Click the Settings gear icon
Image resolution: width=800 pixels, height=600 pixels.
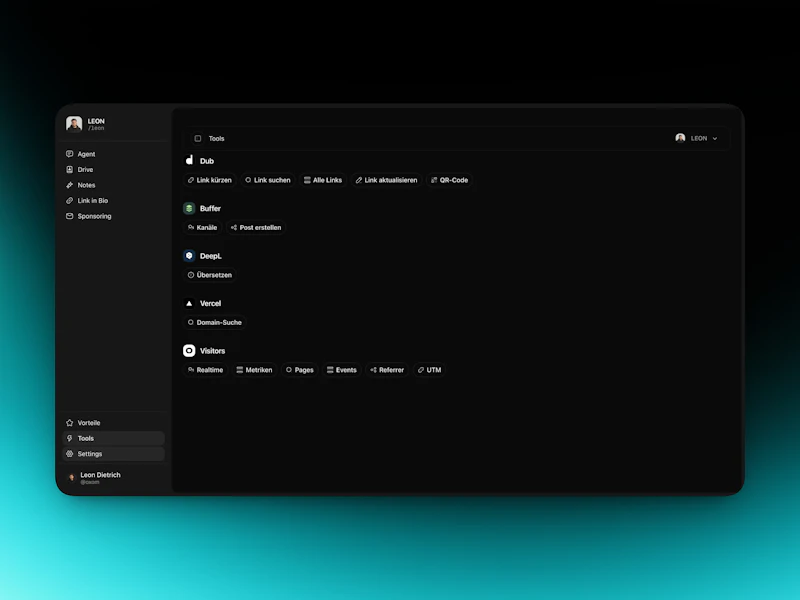click(69, 454)
